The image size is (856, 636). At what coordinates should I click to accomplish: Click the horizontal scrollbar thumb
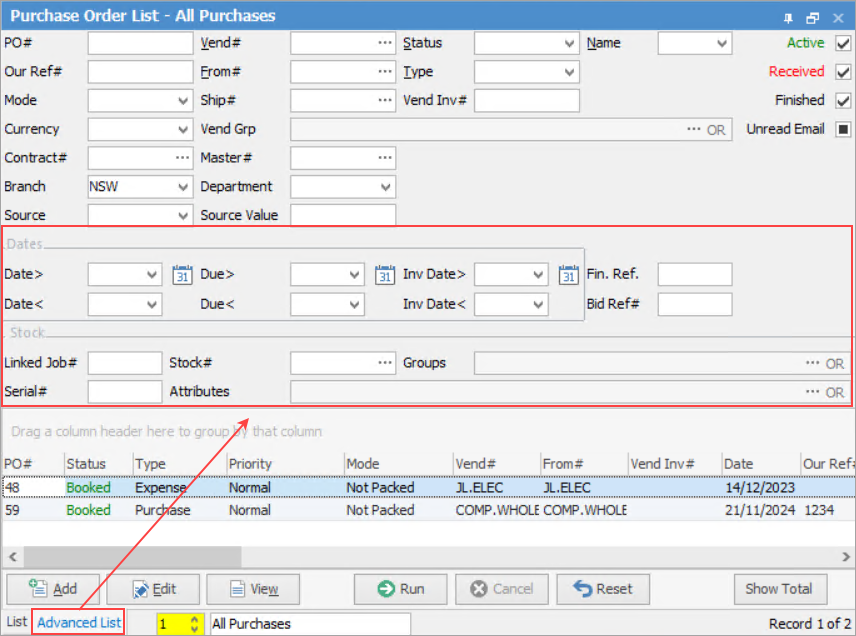click(x=132, y=557)
